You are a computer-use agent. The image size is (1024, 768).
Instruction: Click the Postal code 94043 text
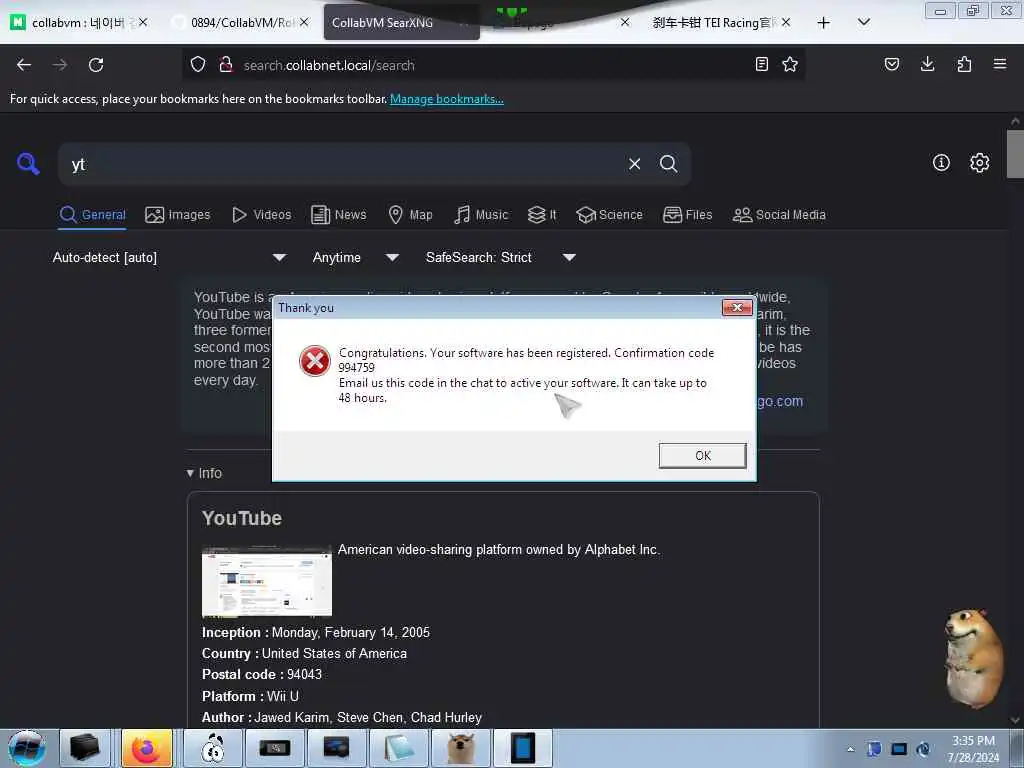tap(262, 674)
